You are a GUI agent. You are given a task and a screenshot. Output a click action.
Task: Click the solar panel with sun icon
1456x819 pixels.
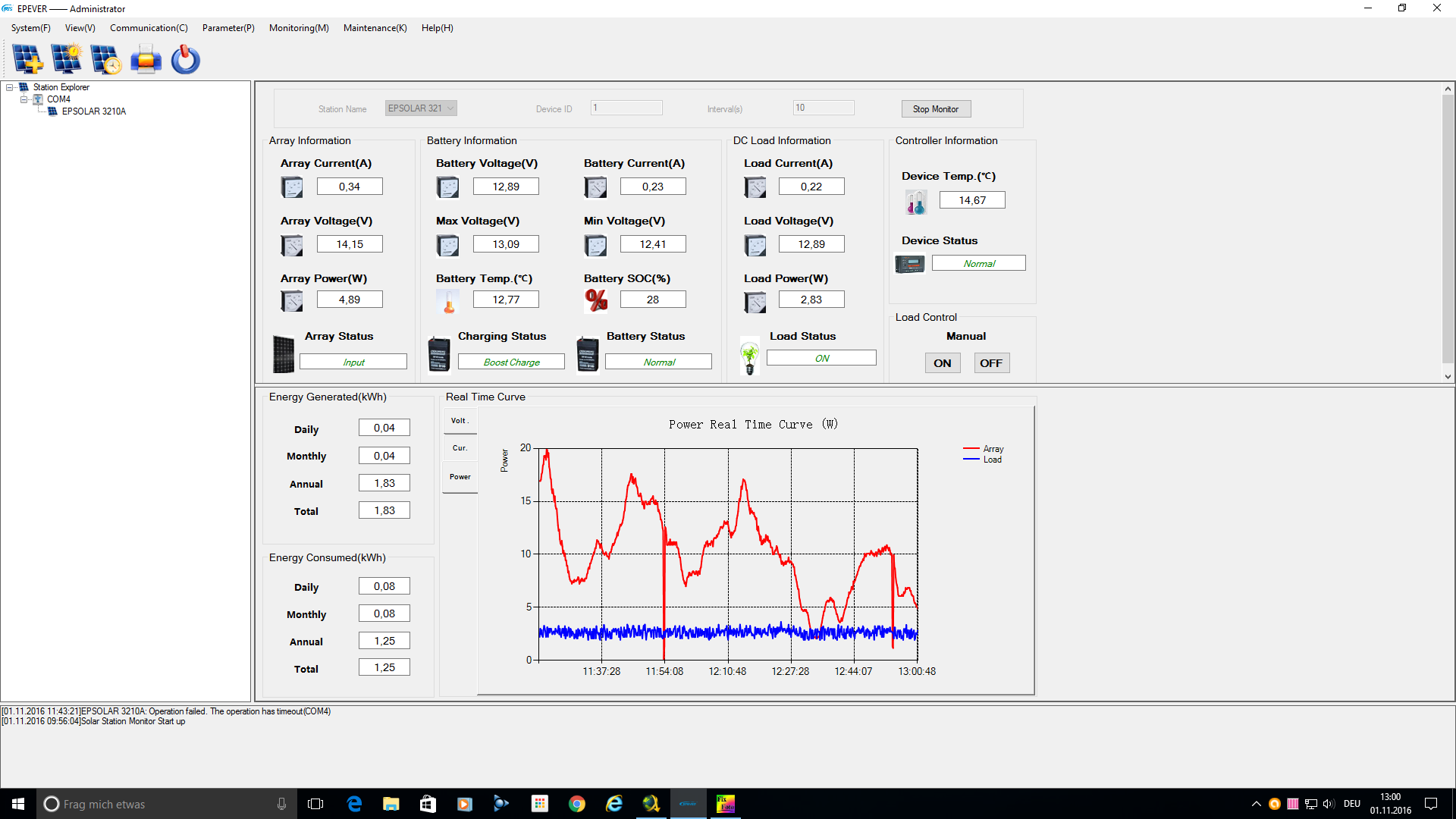(x=67, y=59)
